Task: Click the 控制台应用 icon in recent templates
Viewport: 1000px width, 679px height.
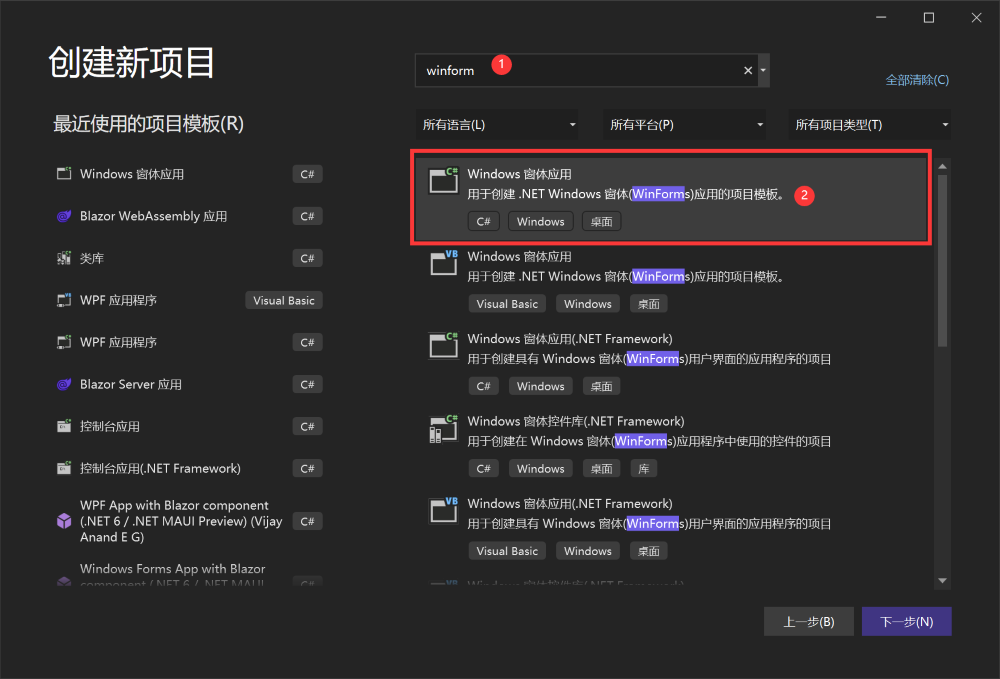Action: [x=64, y=427]
